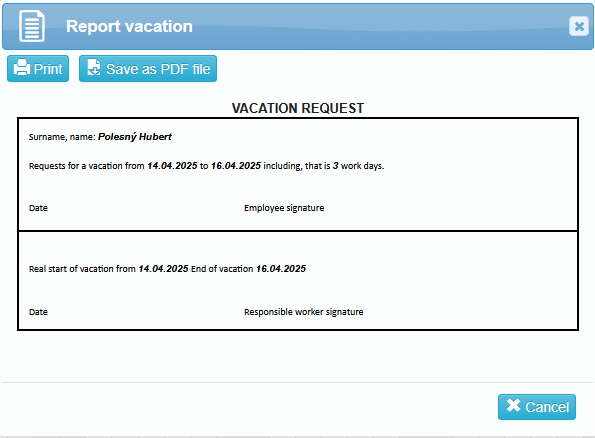The height and width of the screenshot is (438, 595).
Task: Click requested vacation end date after 'to'
Action: [x=236, y=166]
